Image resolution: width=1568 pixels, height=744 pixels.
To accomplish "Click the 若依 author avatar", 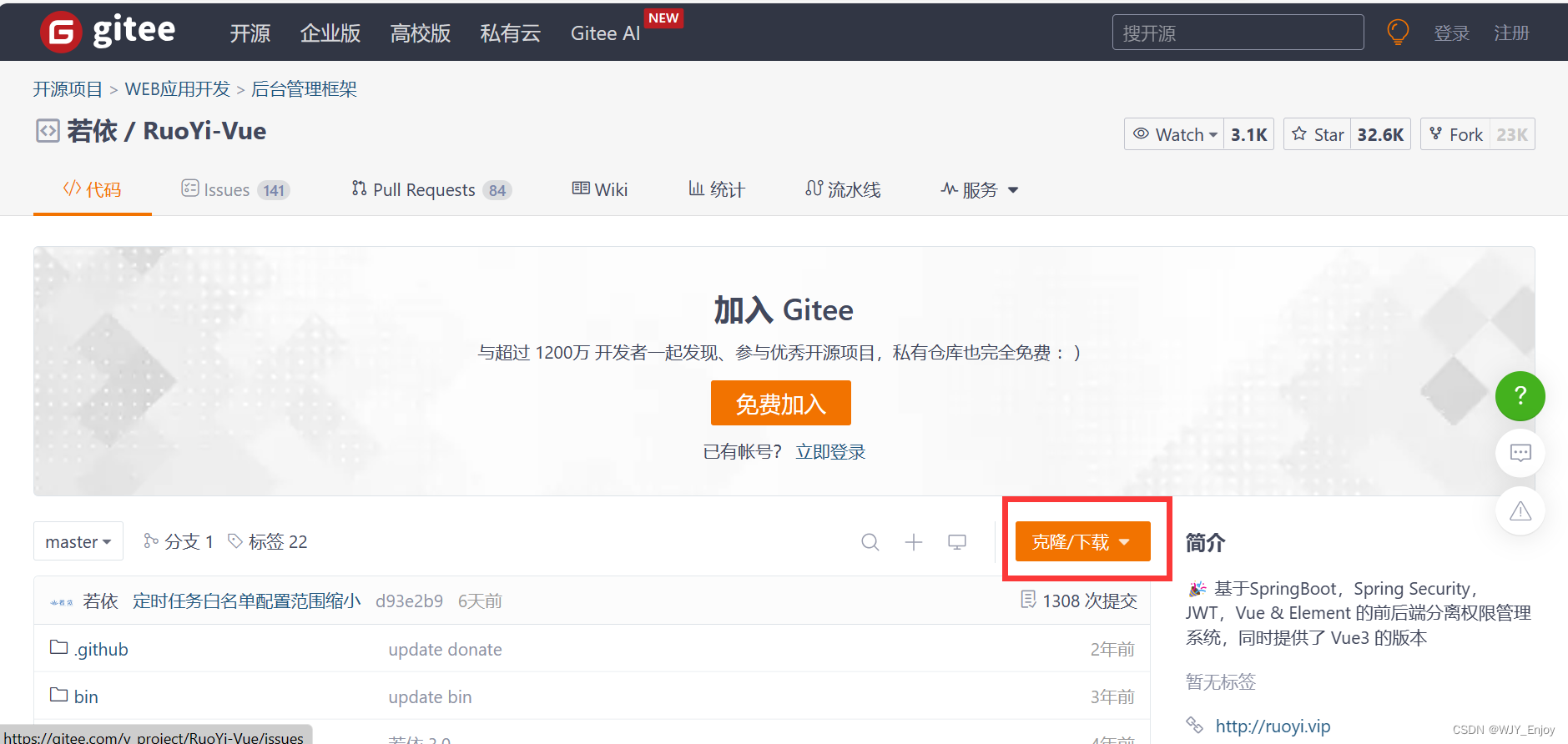I will 61,601.
